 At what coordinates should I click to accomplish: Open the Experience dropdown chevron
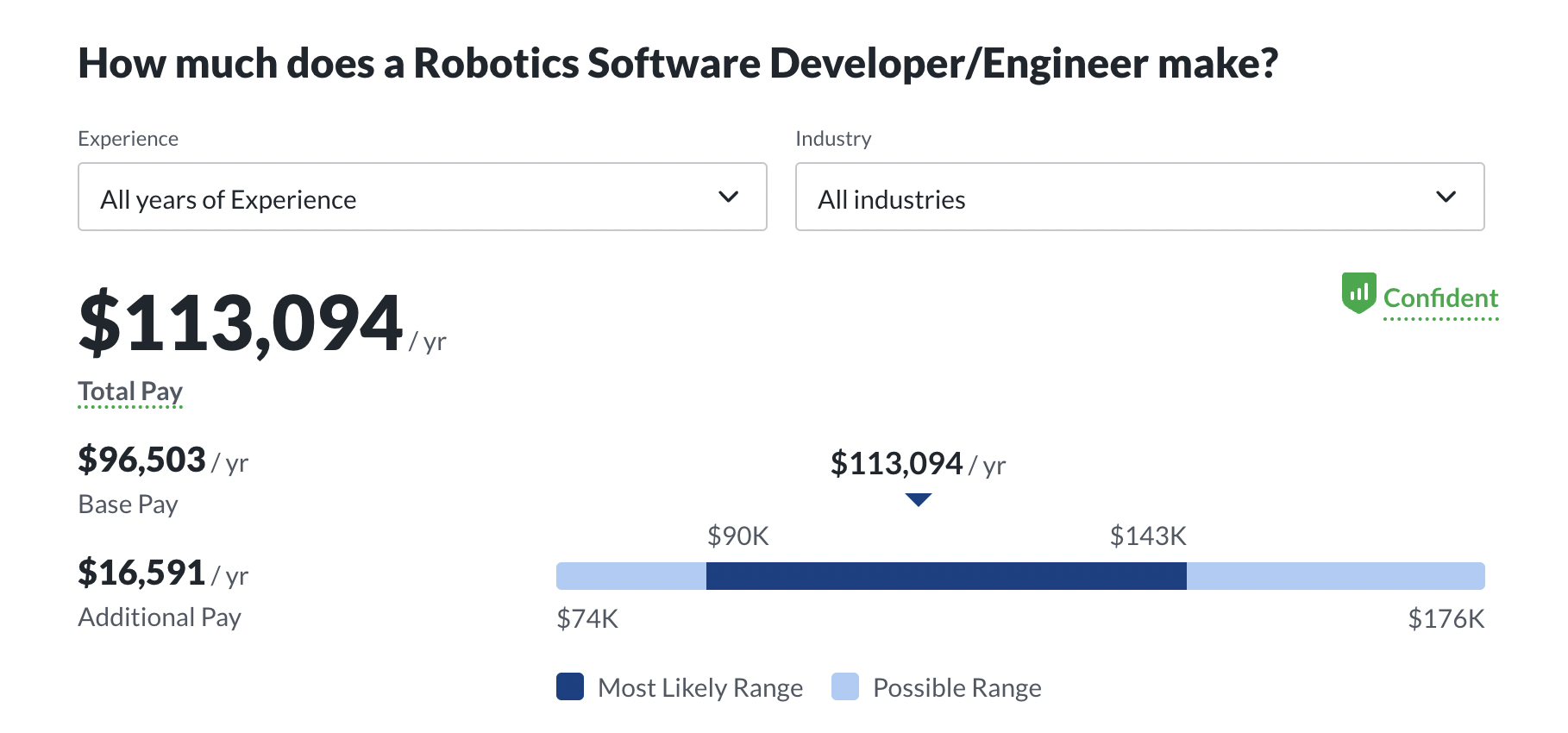tap(729, 197)
